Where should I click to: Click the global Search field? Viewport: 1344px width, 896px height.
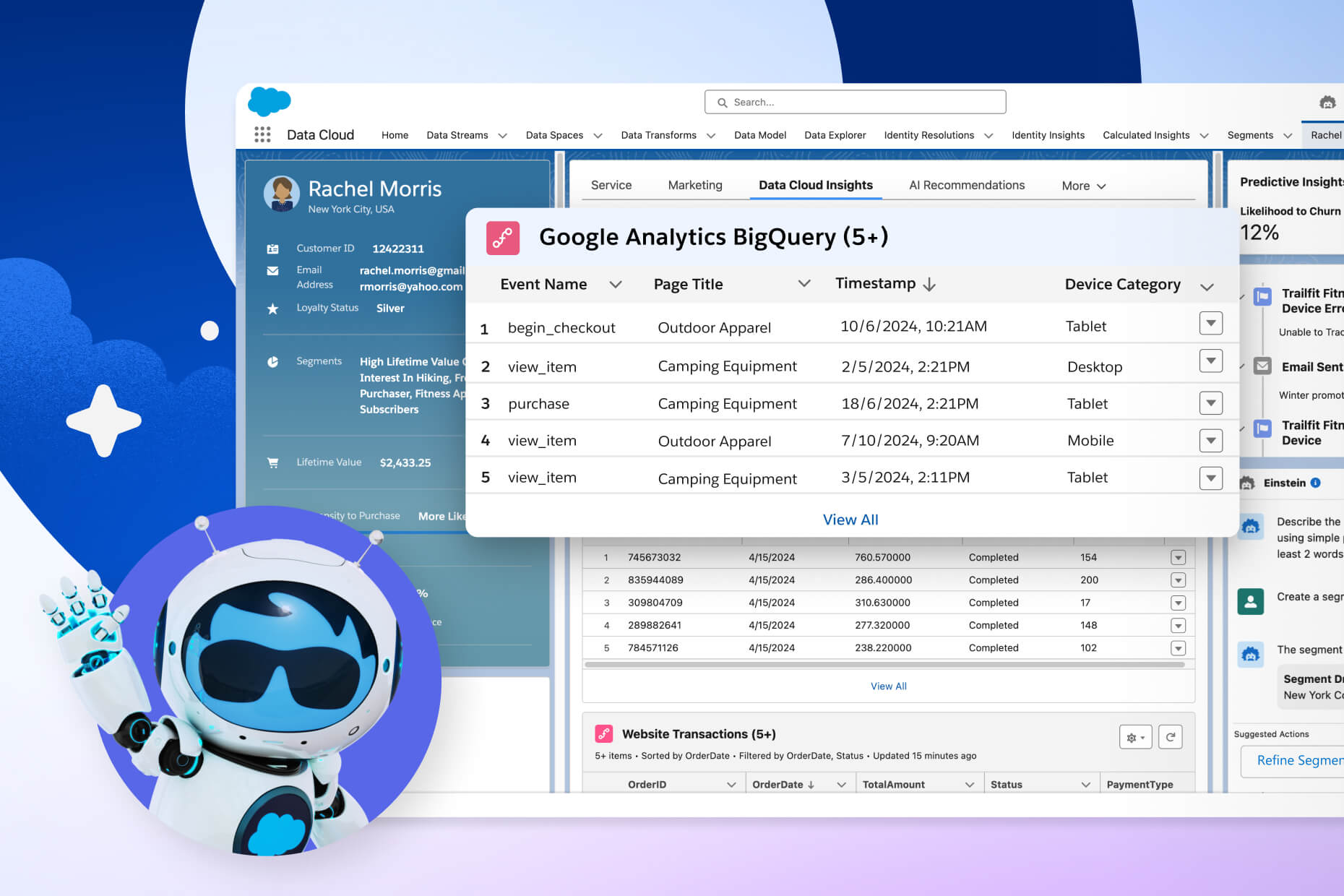(856, 103)
